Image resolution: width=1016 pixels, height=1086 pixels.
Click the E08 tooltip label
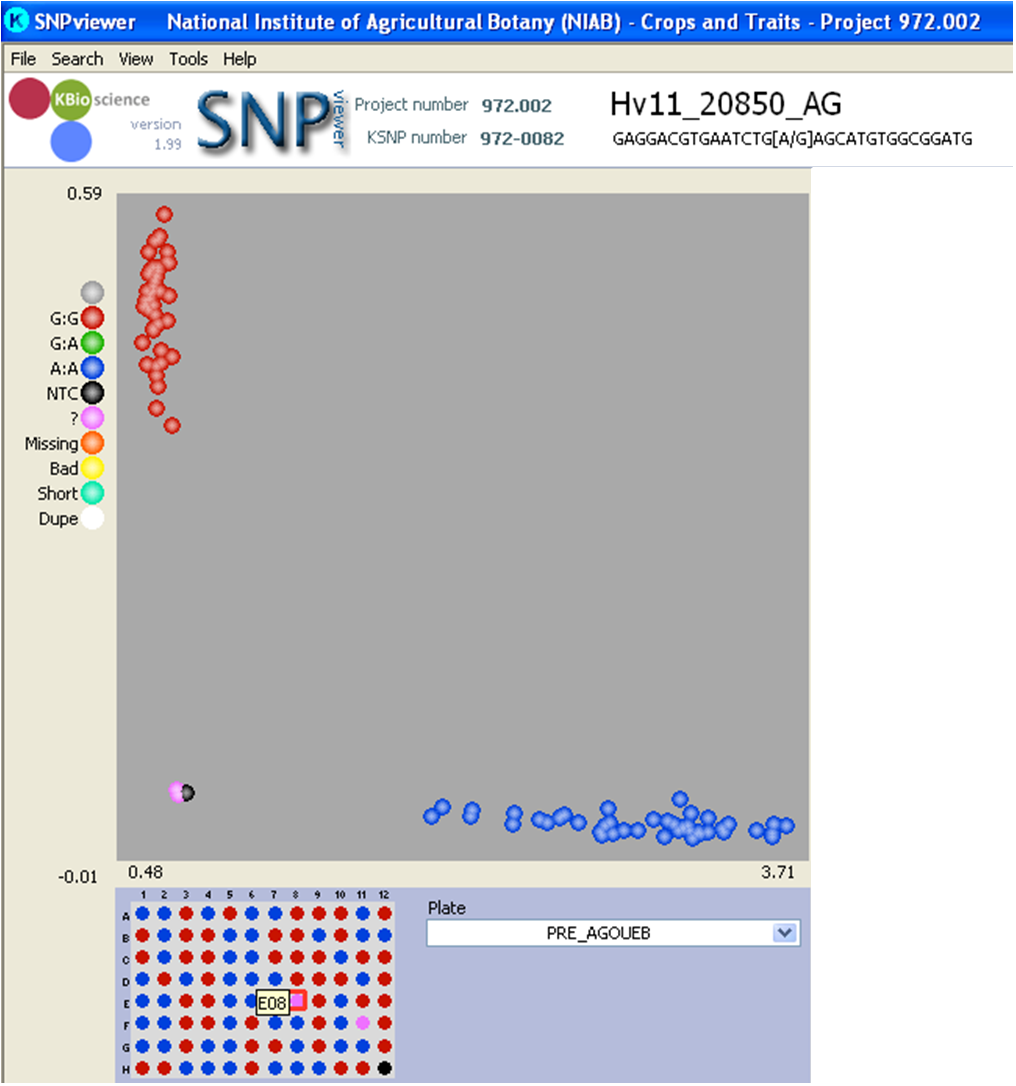pyautogui.click(x=272, y=1003)
